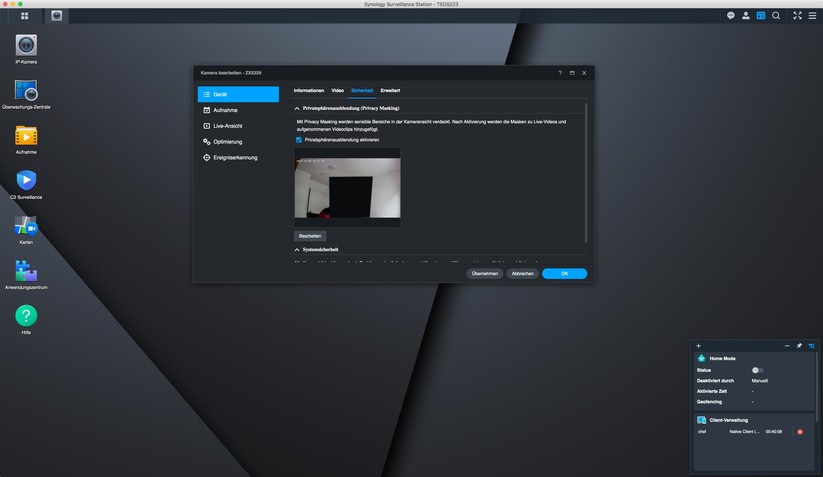Click the help question mark in dialog
823x477 pixels.
coord(560,73)
